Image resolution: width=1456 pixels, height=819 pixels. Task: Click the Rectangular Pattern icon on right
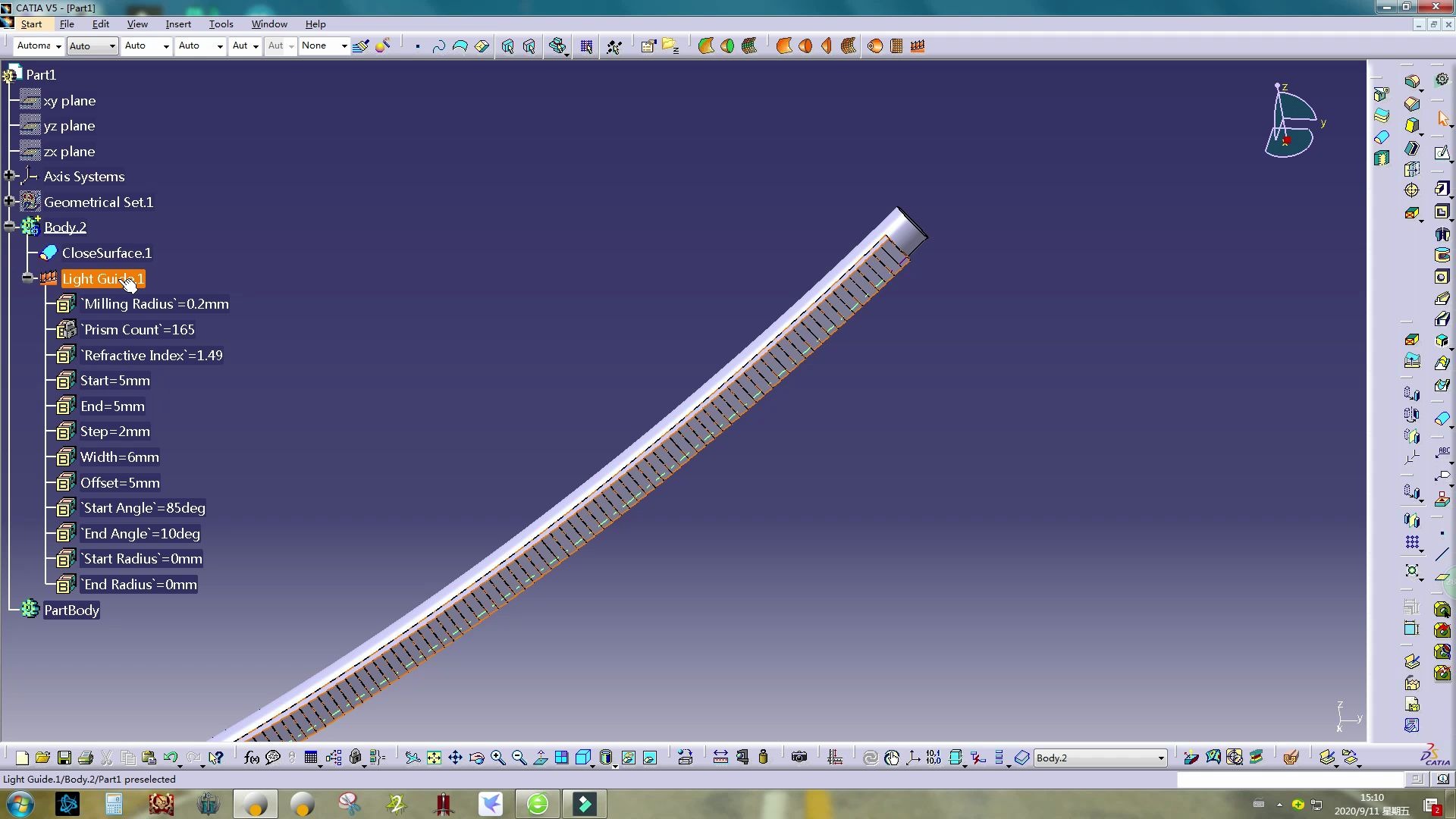tap(1412, 542)
